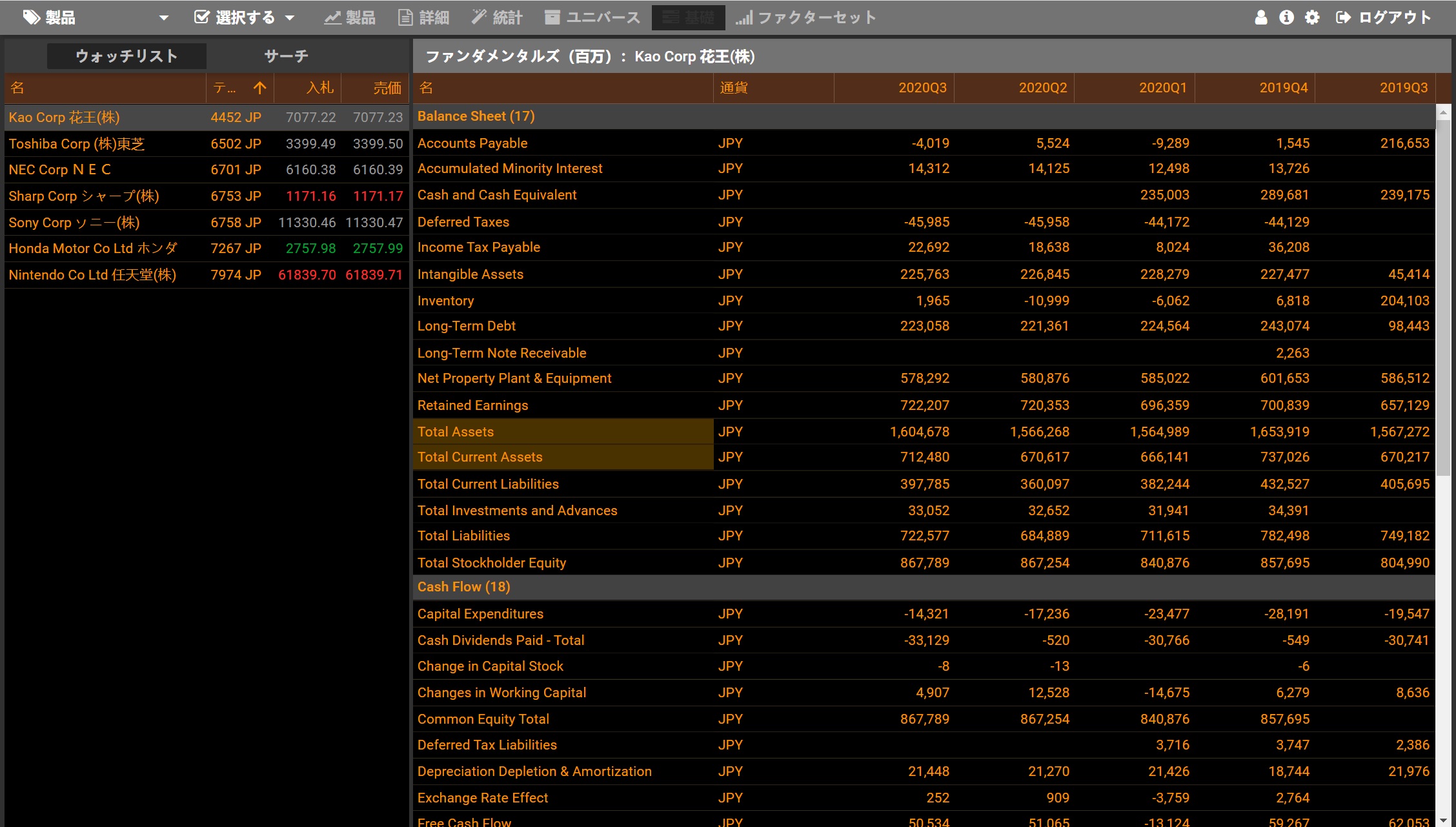Click the fundamentals vertical scrollbar thumb
This screenshot has width=1456, height=827.
[x=1443, y=297]
